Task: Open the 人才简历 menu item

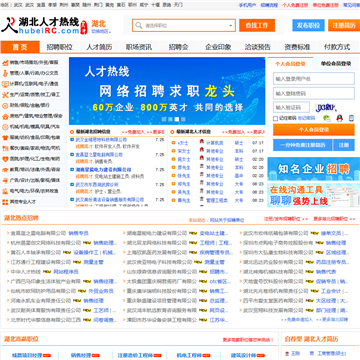Action: point(99,47)
